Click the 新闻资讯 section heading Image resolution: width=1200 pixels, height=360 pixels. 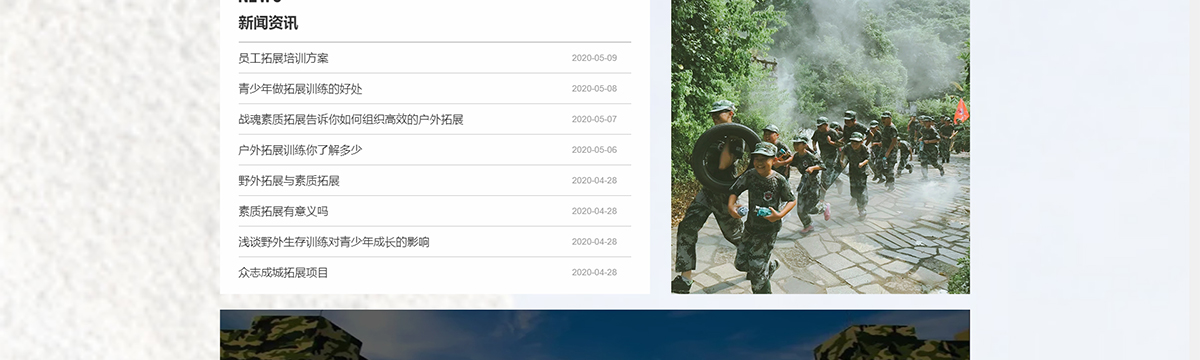tap(268, 23)
